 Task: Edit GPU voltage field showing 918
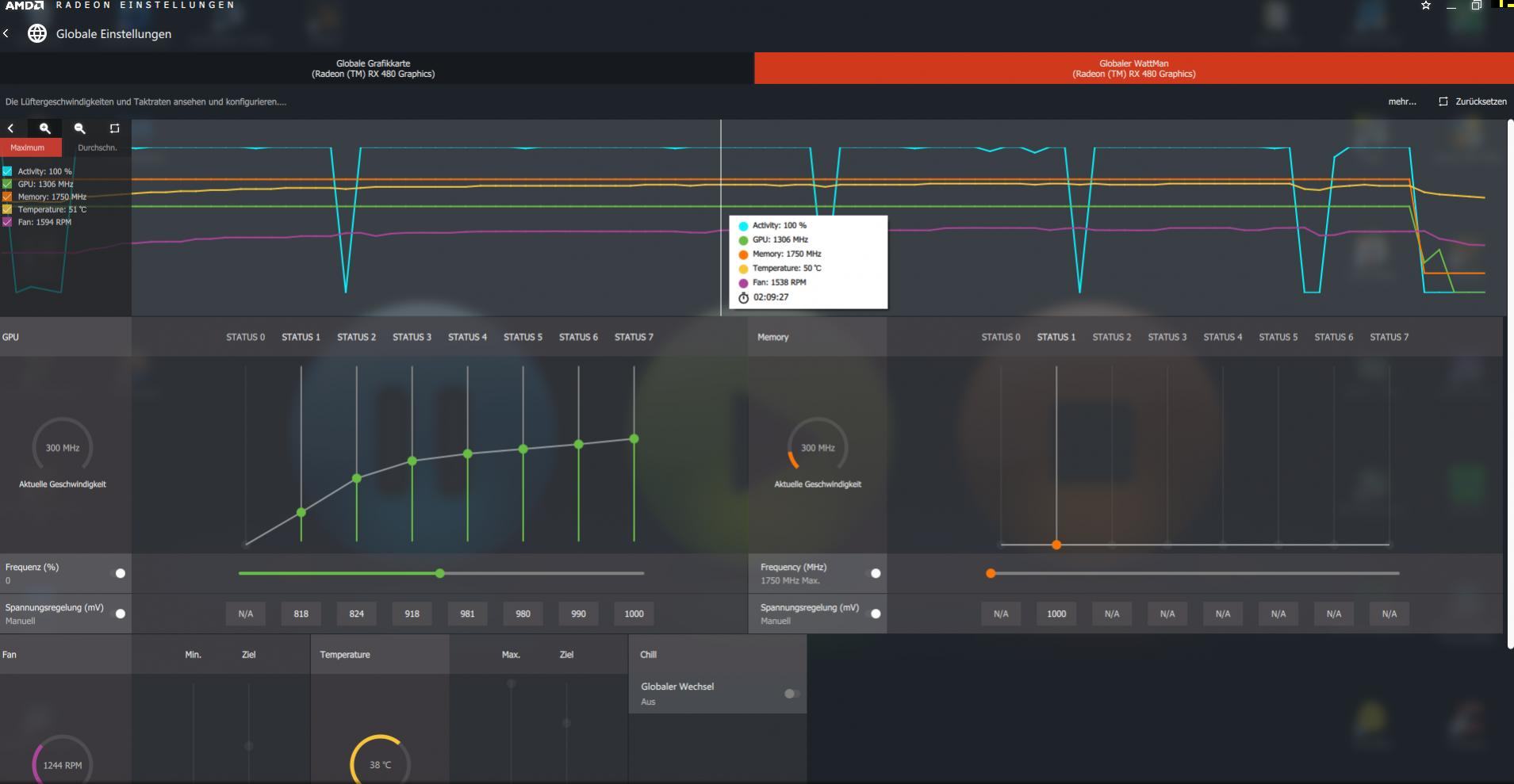point(412,614)
